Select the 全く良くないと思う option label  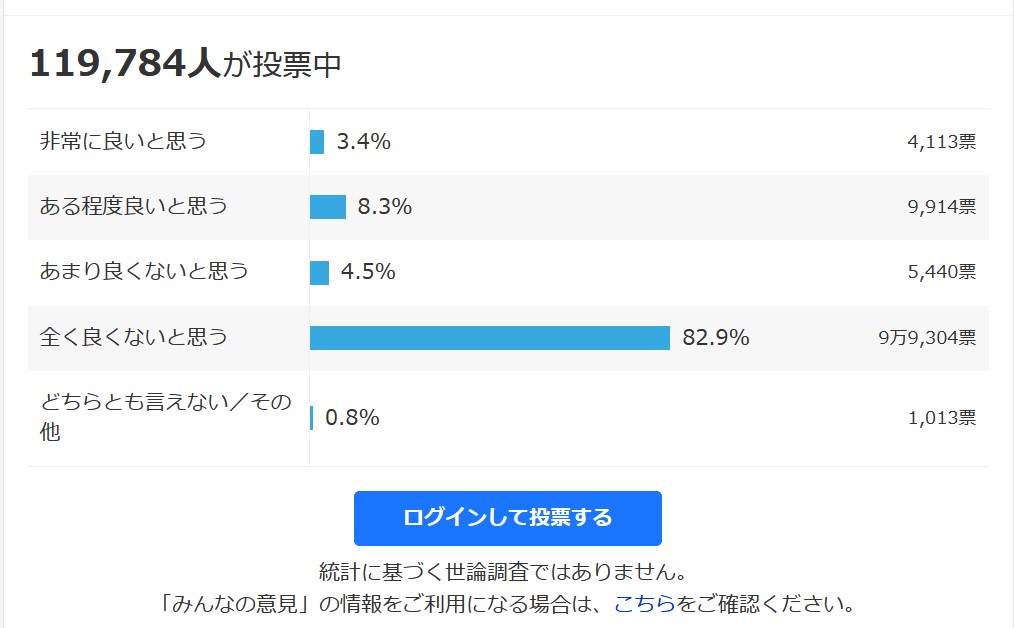tap(133, 337)
